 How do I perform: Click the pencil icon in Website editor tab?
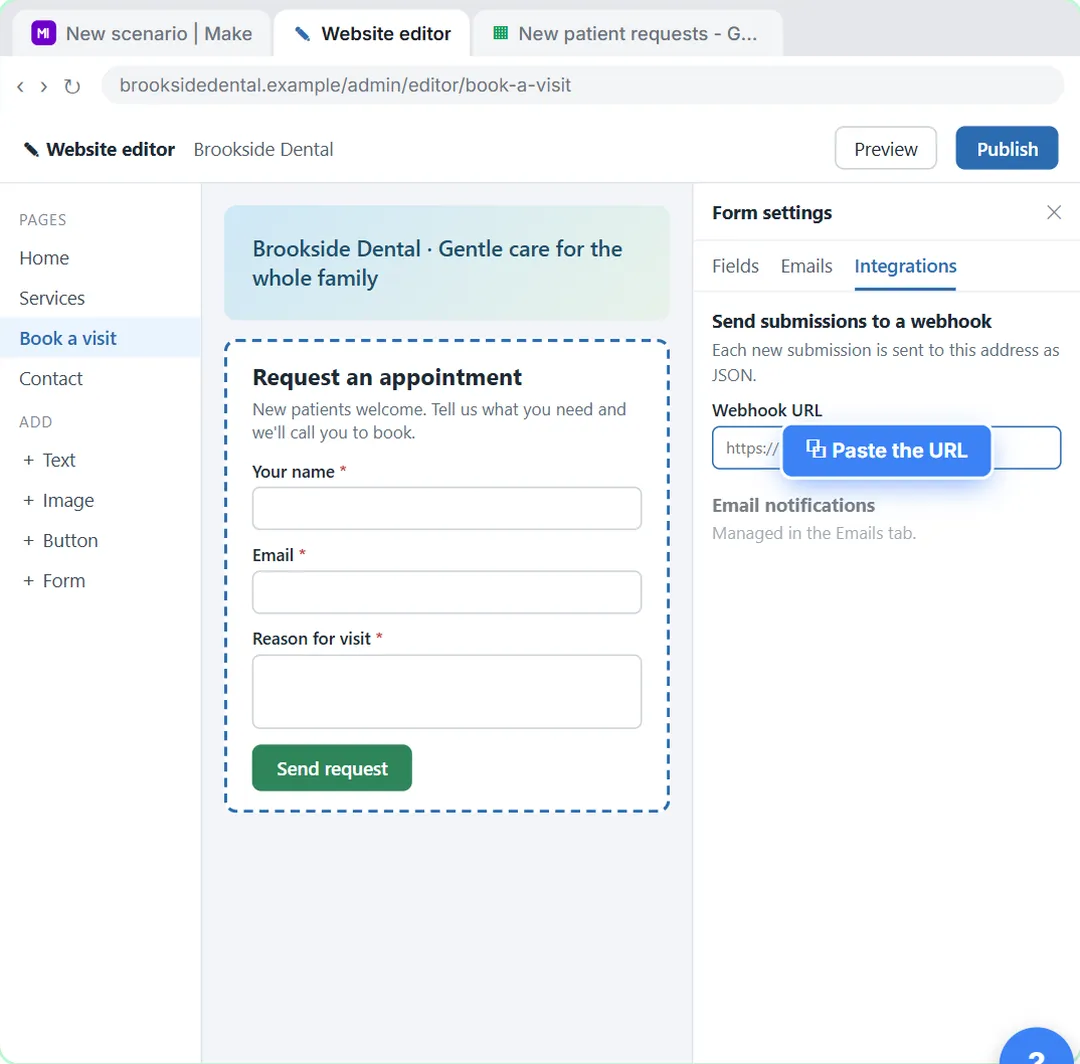click(302, 33)
